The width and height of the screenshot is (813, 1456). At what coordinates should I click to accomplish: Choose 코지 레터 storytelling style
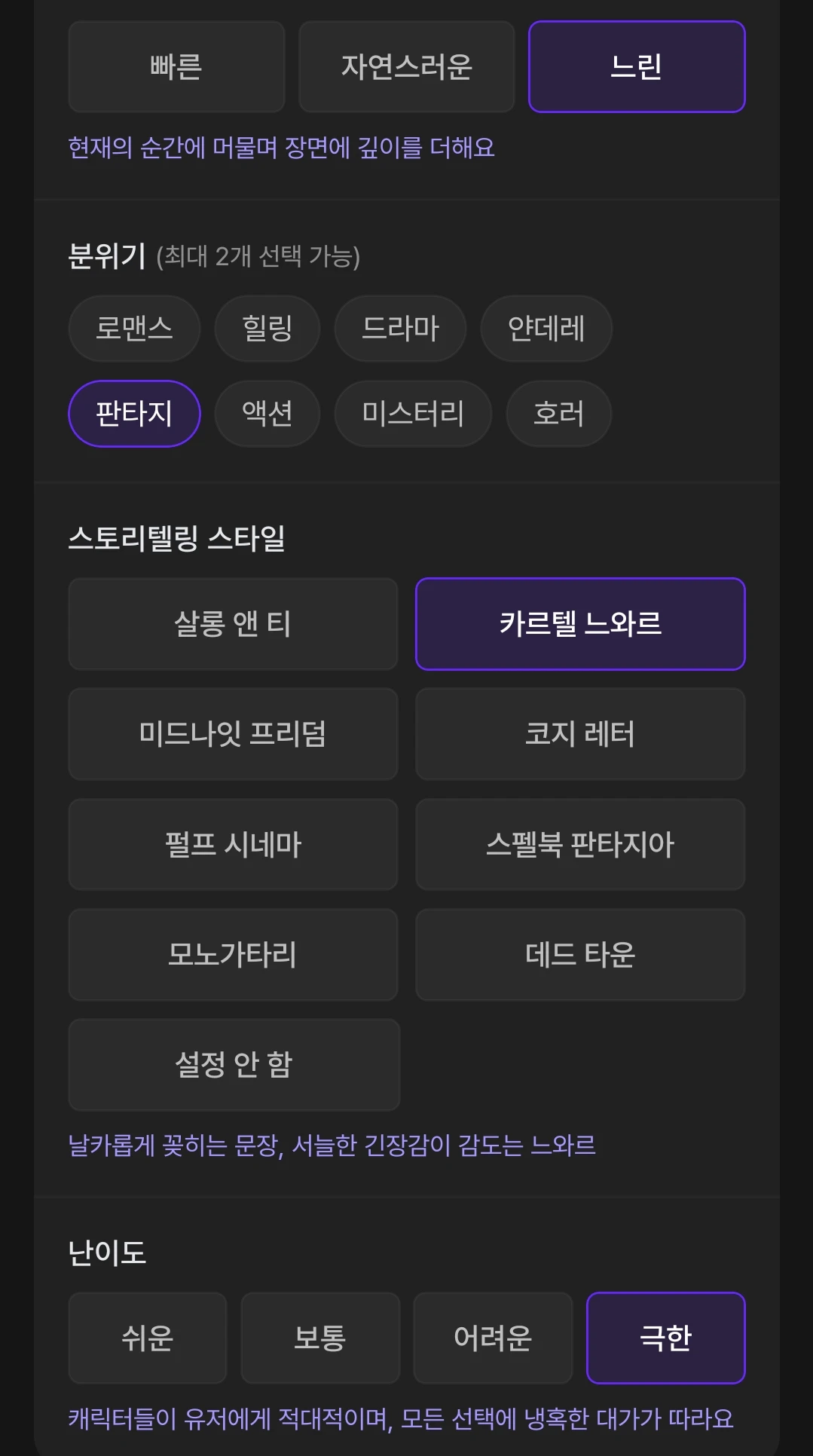click(580, 734)
